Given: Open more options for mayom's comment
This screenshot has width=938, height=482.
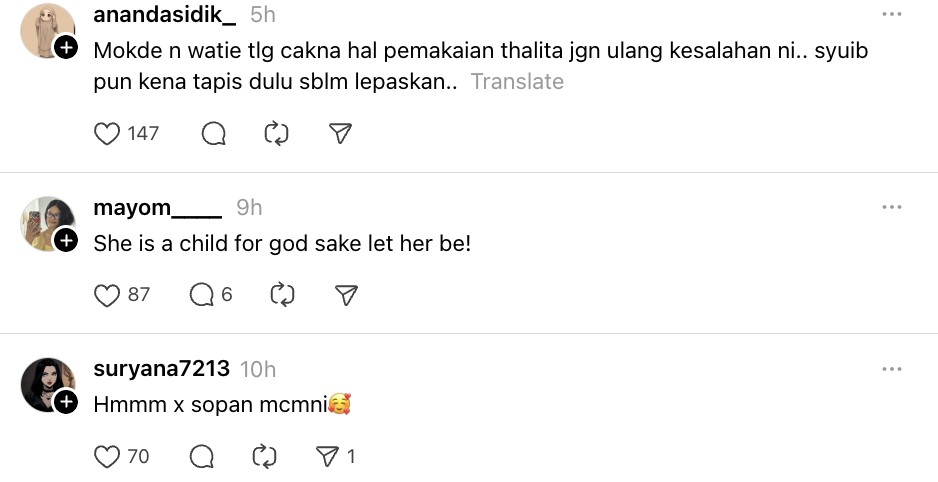Looking at the screenshot, I should tap(892, 207).
